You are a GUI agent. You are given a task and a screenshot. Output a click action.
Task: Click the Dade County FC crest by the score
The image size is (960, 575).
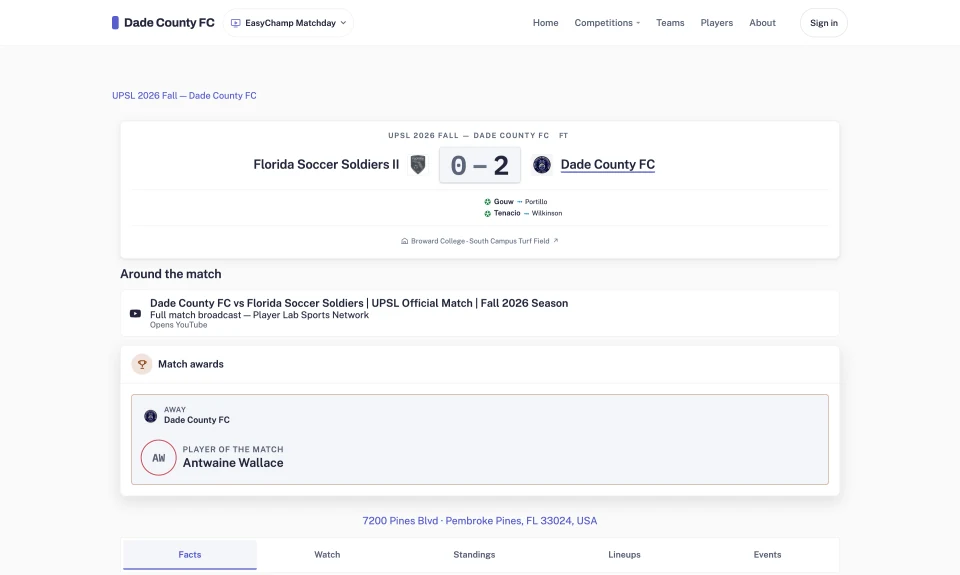point(541,164)
